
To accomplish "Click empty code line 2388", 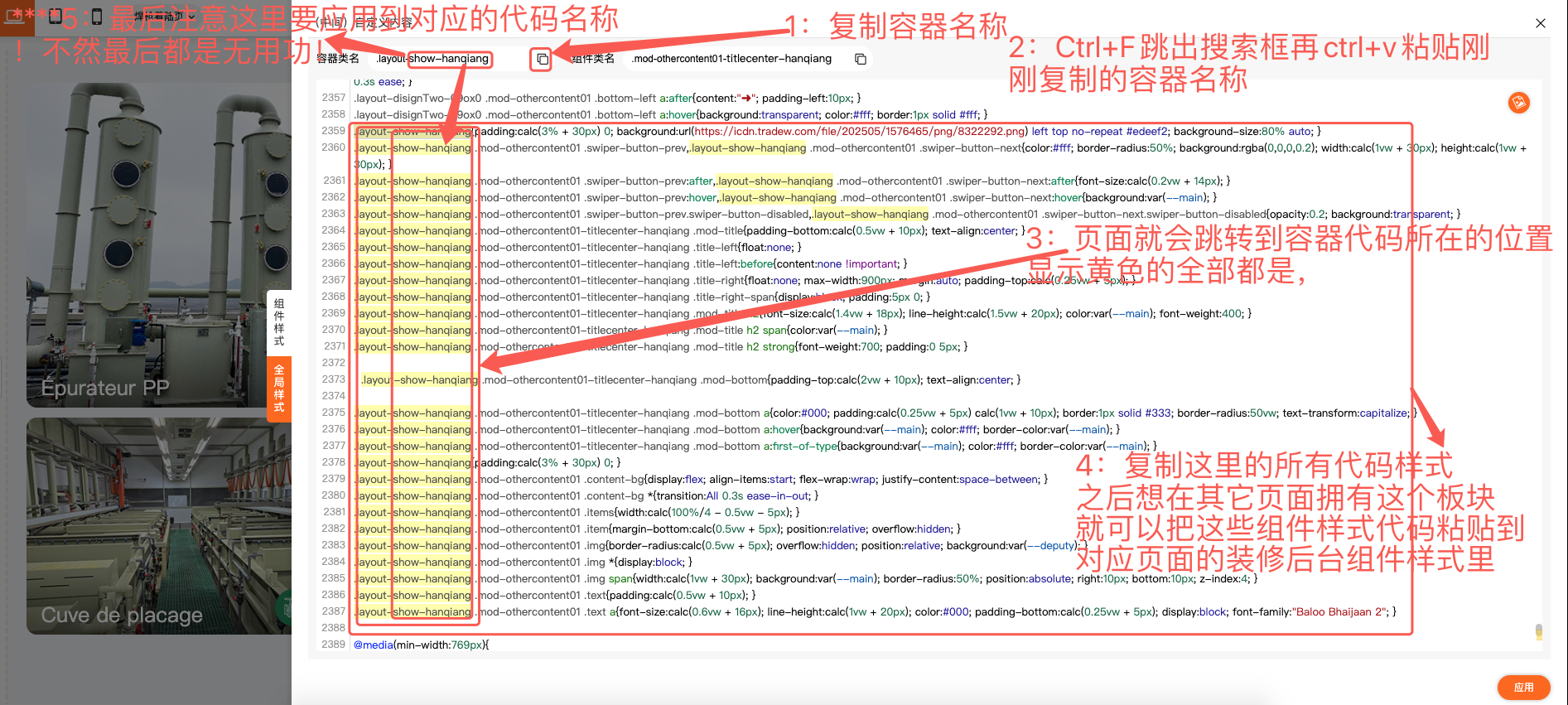I will pyautogui.click(x=663, y=628).
